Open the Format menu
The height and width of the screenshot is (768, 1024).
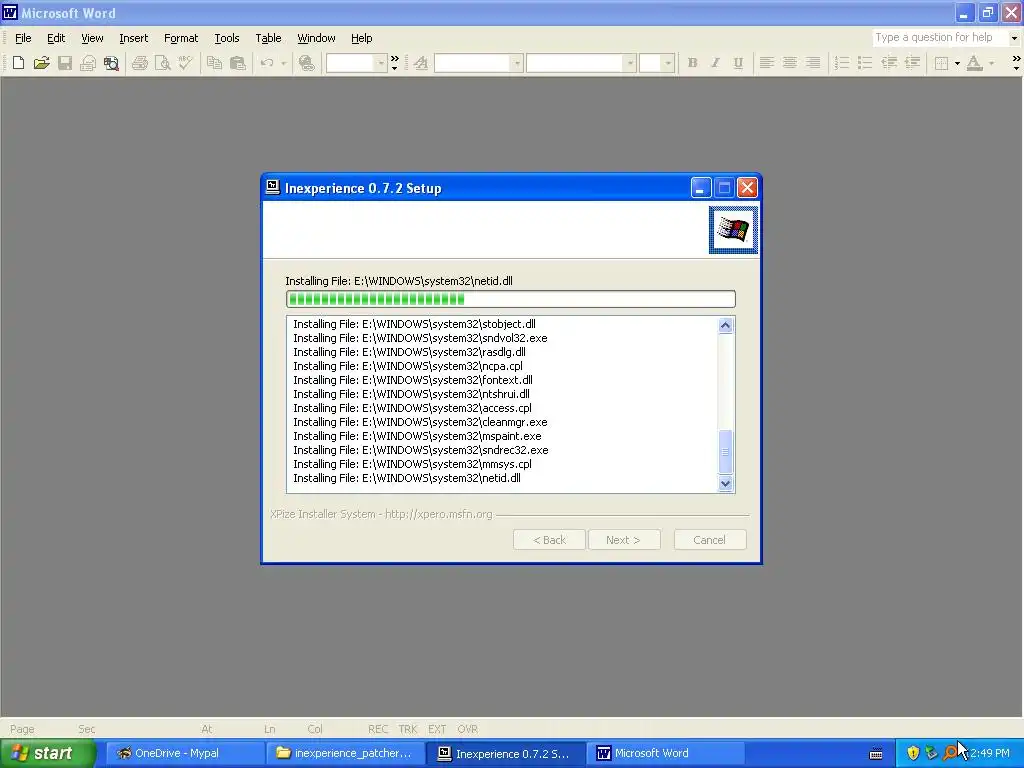pos(181,38)
